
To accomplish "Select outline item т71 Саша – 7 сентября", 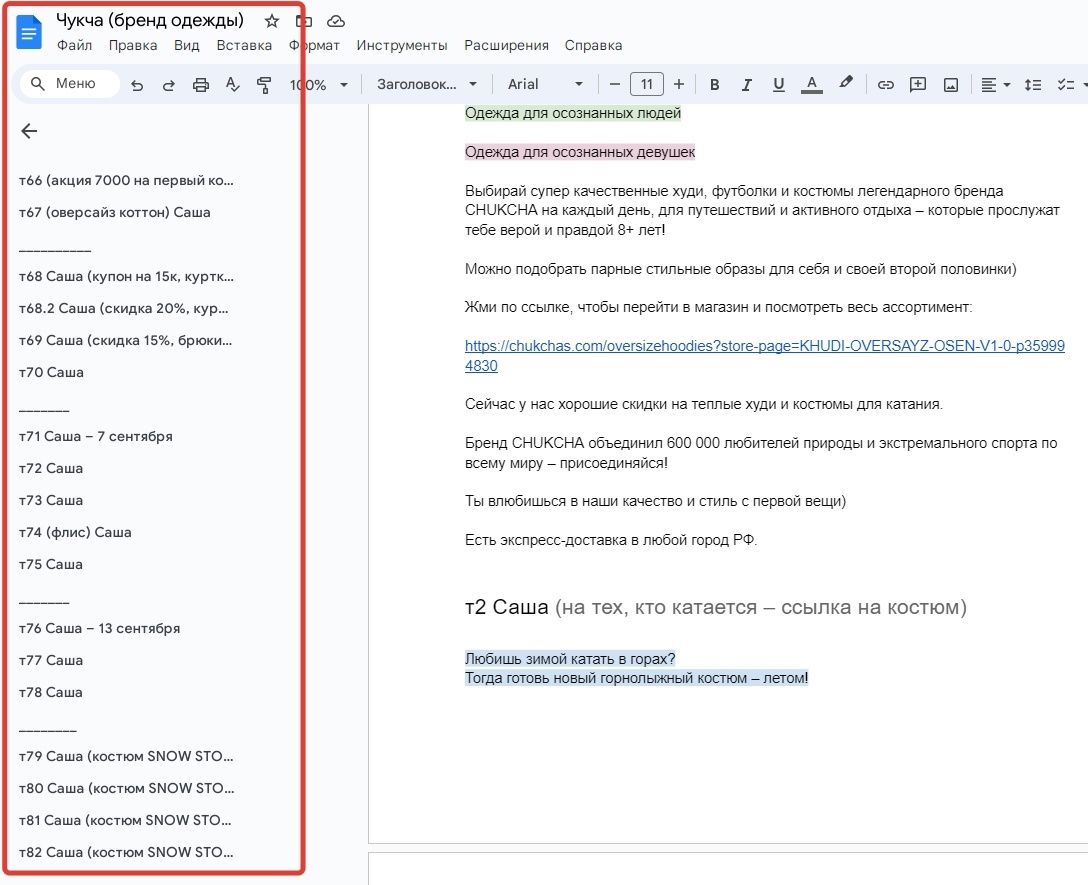I will coord(96,437).
